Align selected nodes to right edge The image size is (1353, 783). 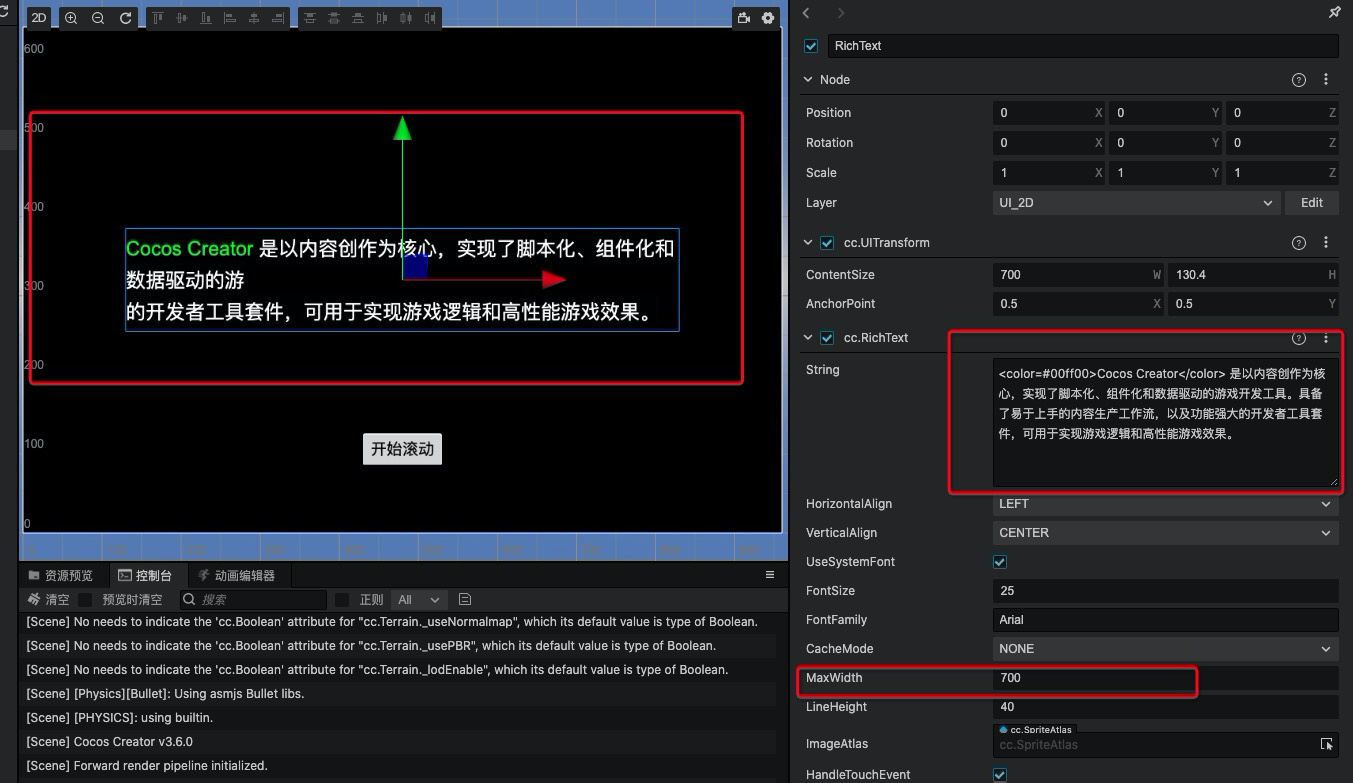(278, 18)
